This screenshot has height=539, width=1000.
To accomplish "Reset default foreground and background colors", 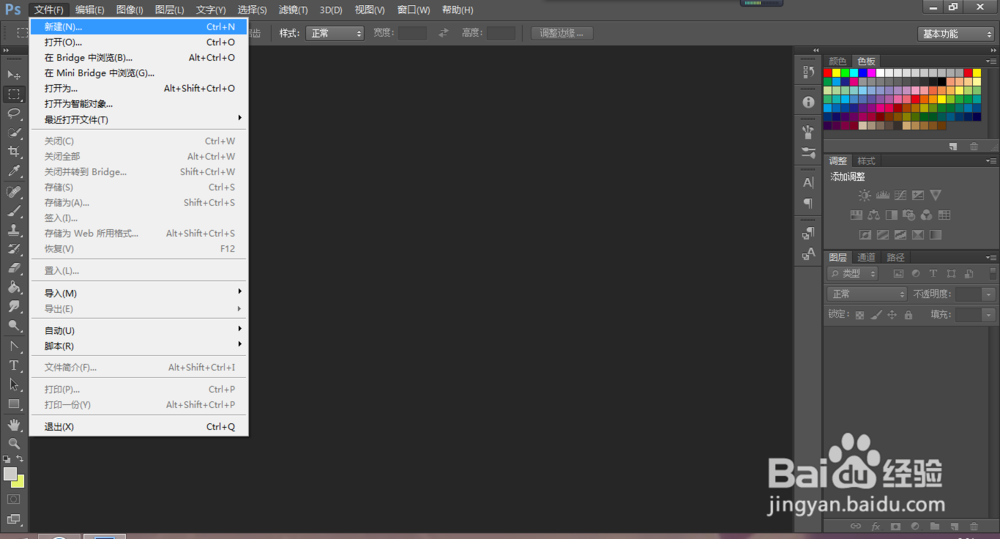I will 6,459.
